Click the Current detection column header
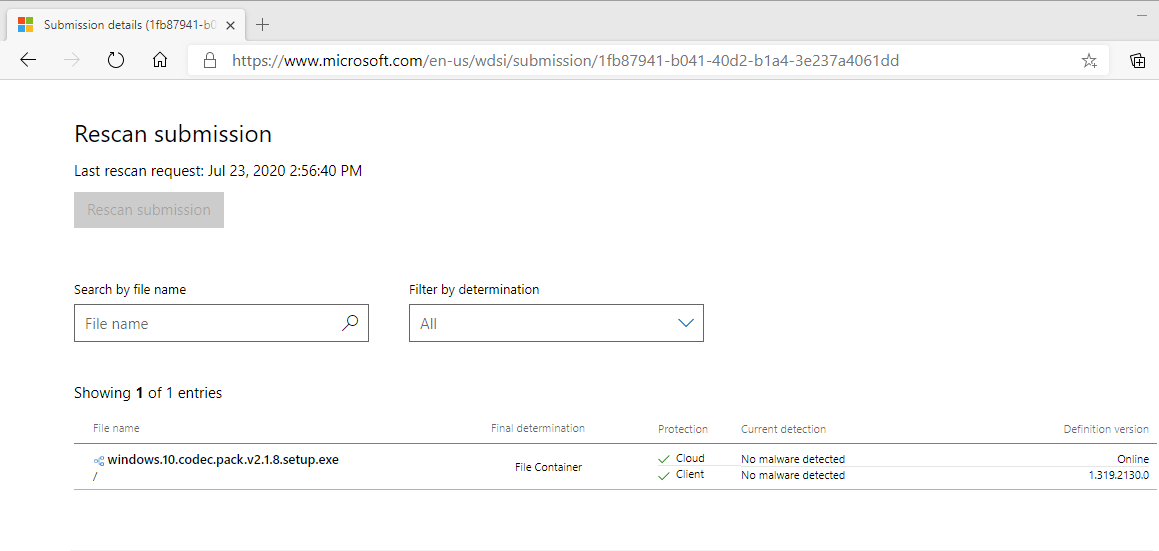This screenshot has width=1159, height=551. tap(783, 429)
